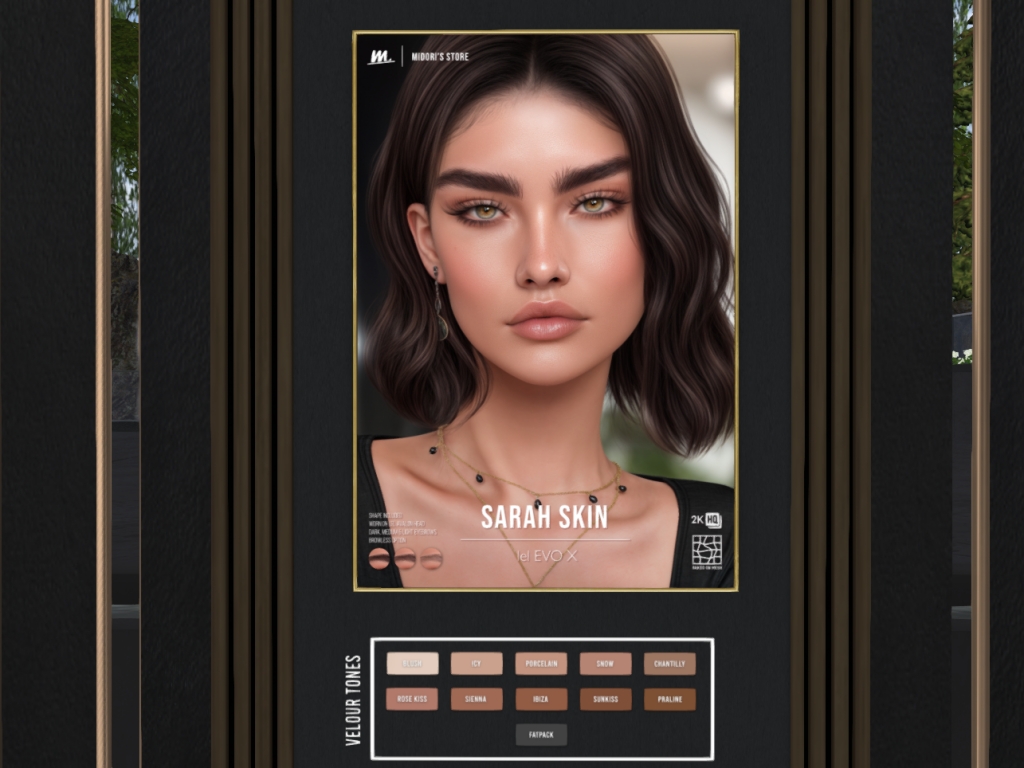Click the Midori's Store logo icon
This screenshot has height=768, width=1024.
pos(381,57)
